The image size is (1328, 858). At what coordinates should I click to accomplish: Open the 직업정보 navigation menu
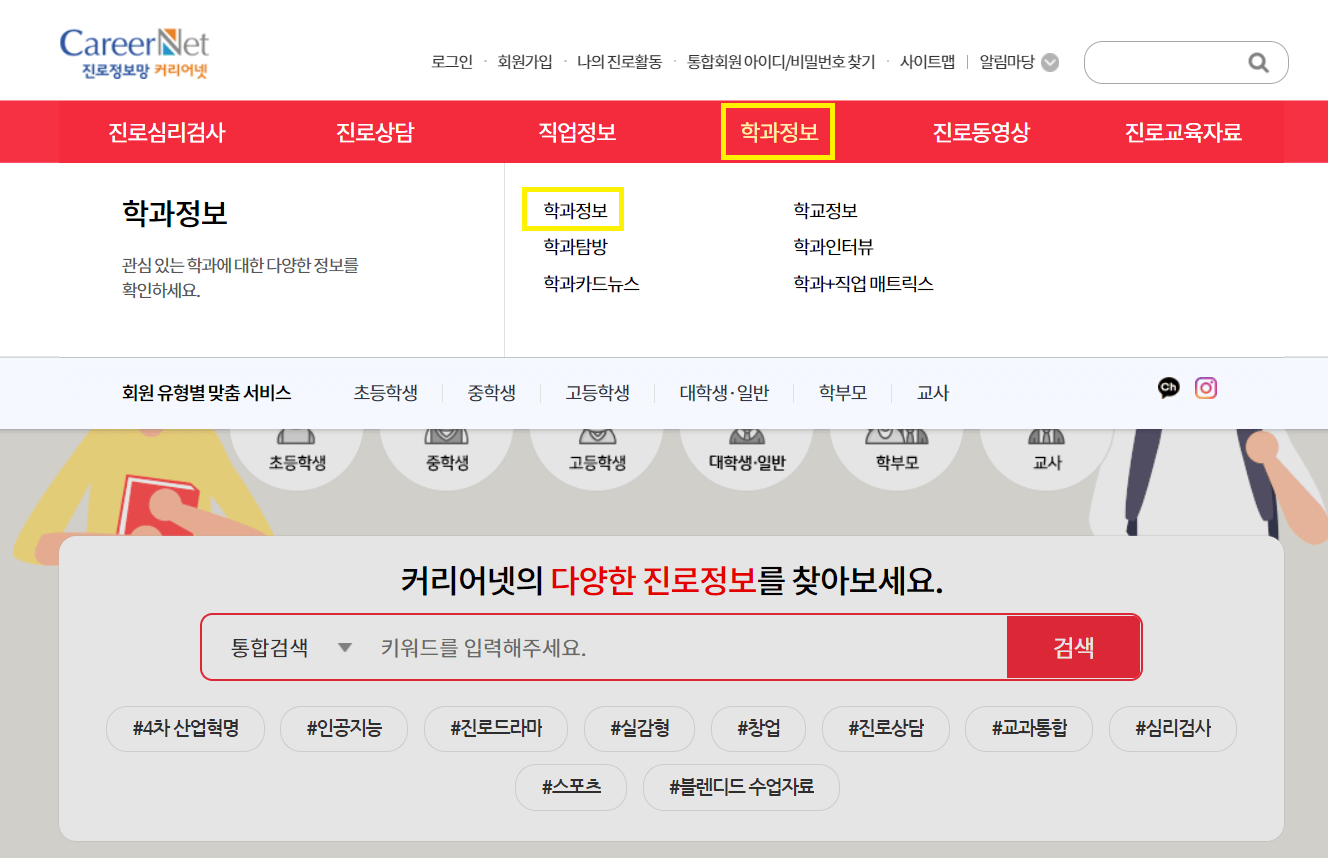(x=578, y=131)
